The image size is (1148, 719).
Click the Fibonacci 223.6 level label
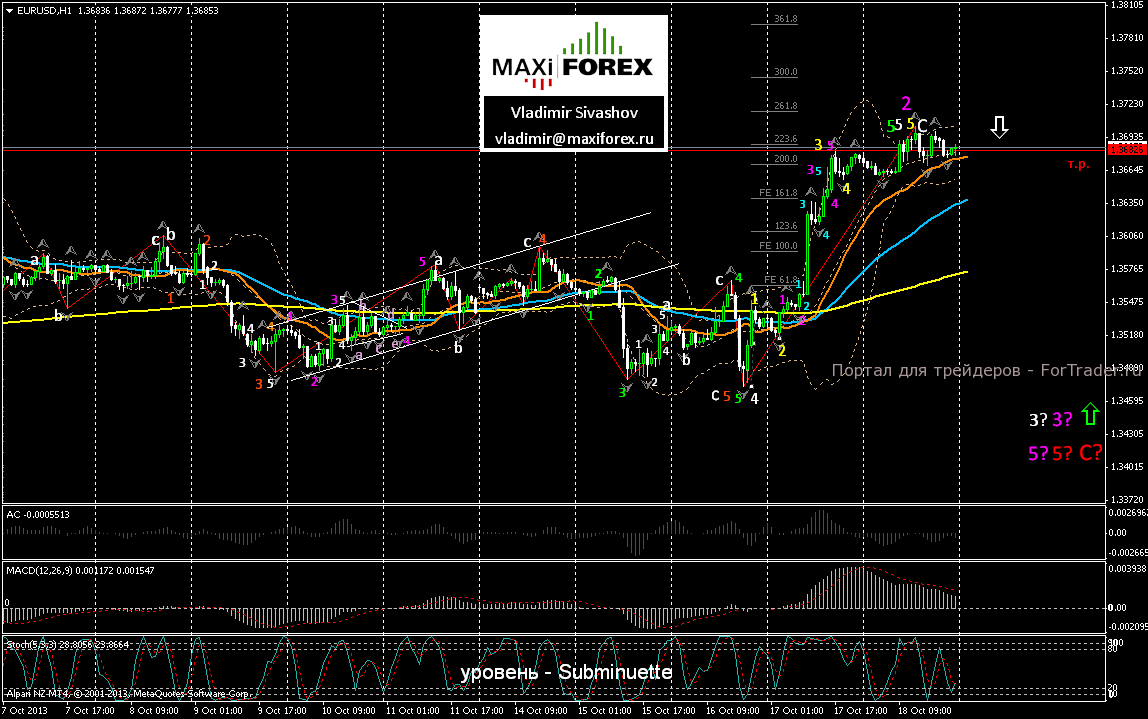pos(786,139)
